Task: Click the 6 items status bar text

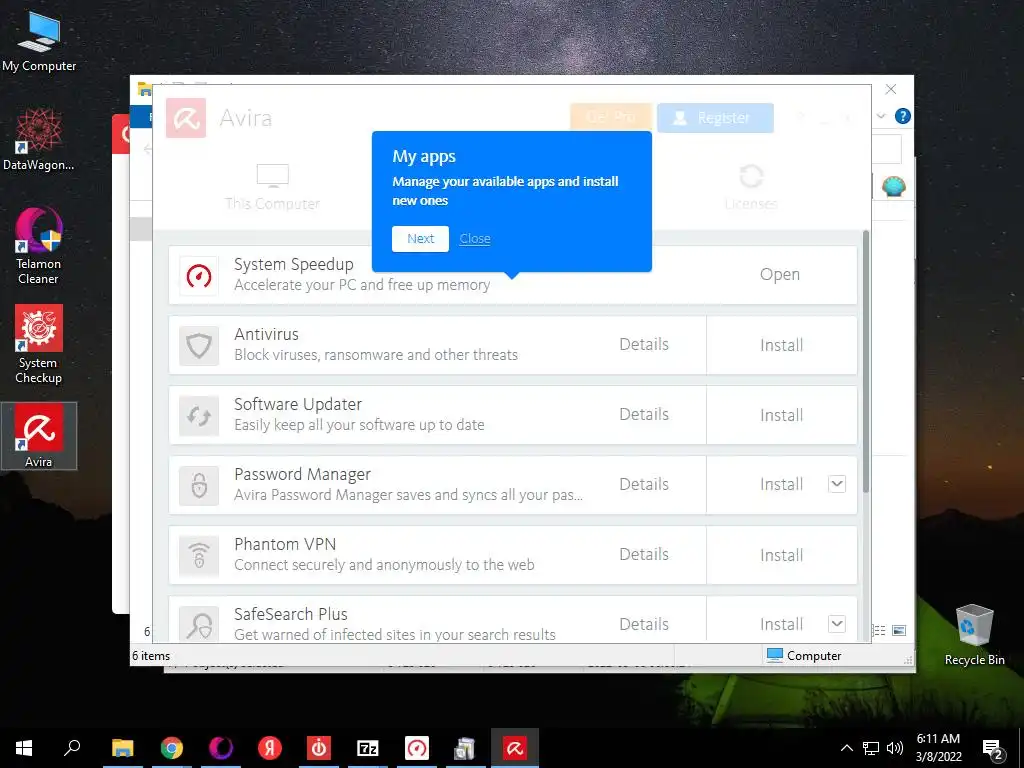Action: (x=151, y=656)
